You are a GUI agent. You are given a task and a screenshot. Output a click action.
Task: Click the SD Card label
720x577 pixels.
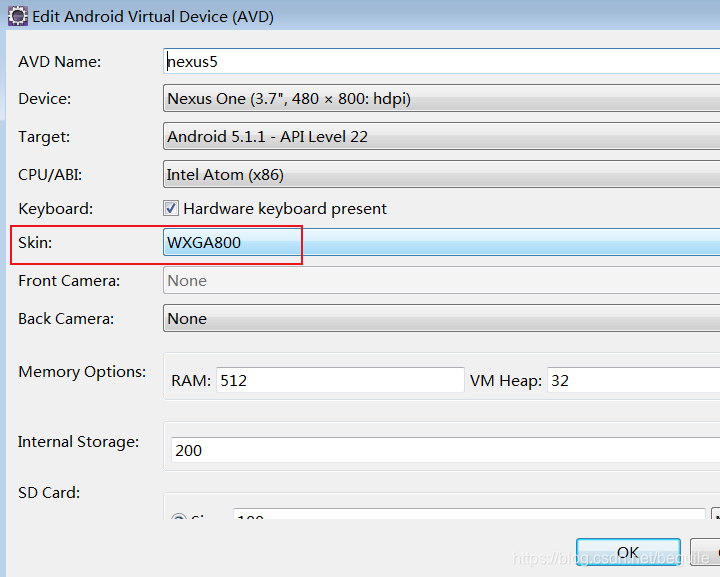point(49,493)
